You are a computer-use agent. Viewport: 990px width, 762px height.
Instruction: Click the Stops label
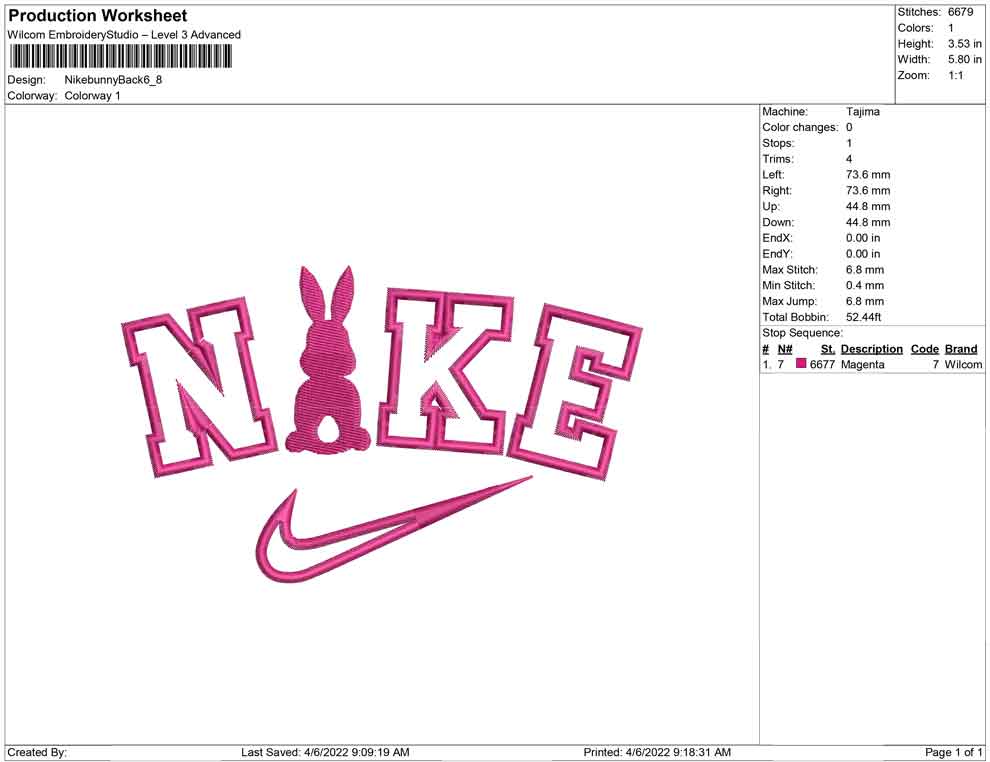[778, 143]
